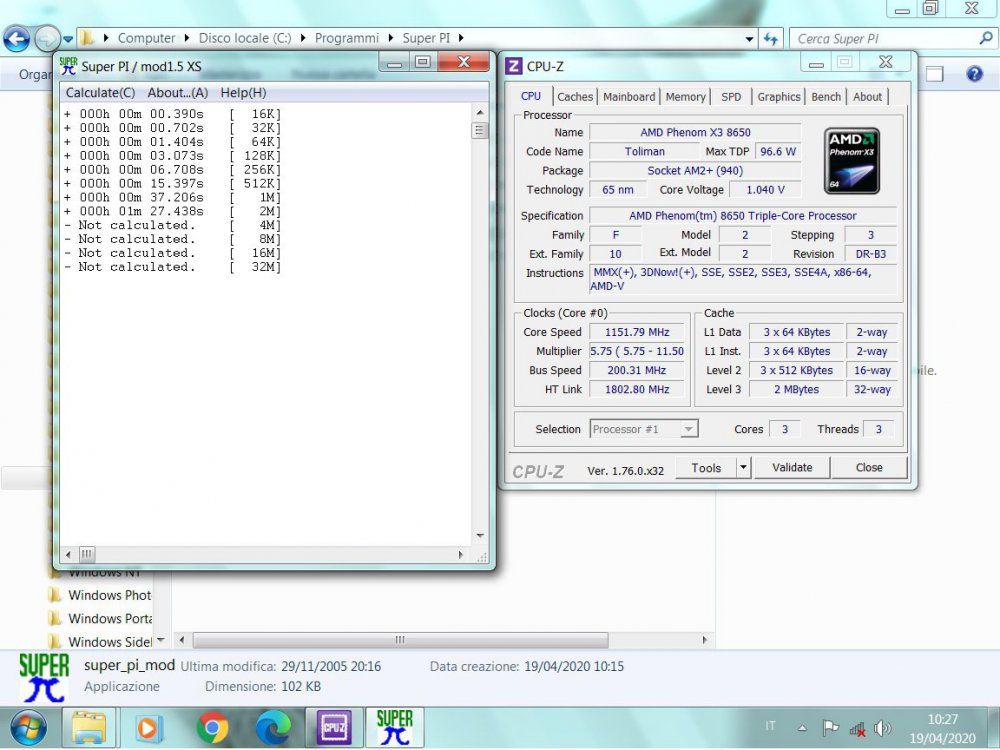Switch to the CPU-Z taskbar button
The height and width of the screenshot is (750, 1000).
pyautogui.click(x=333, y=727)
